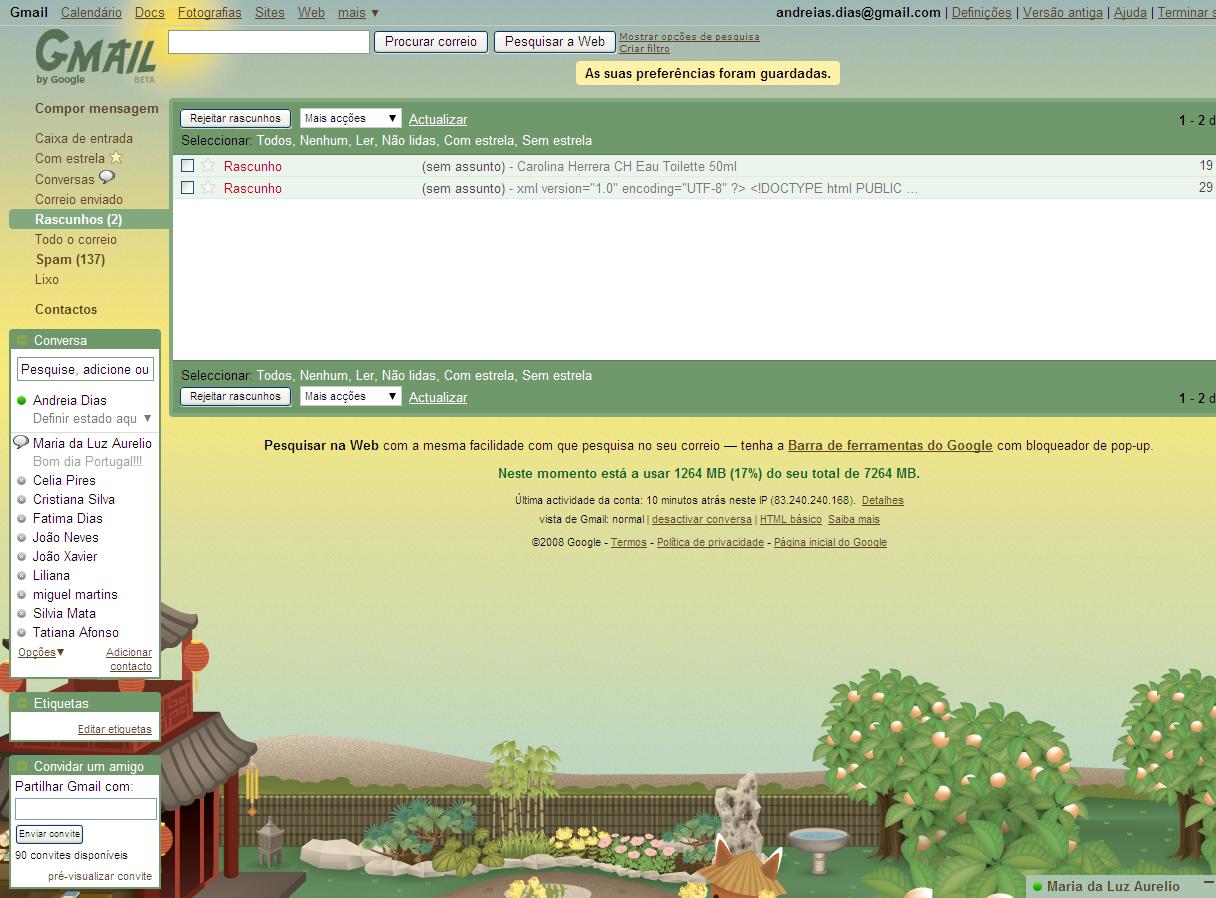Image resolution: width=1216 pixels, height=898 pixels.
Task: Click status dot beside Celia Pires
Action: (x=22, y=481)
